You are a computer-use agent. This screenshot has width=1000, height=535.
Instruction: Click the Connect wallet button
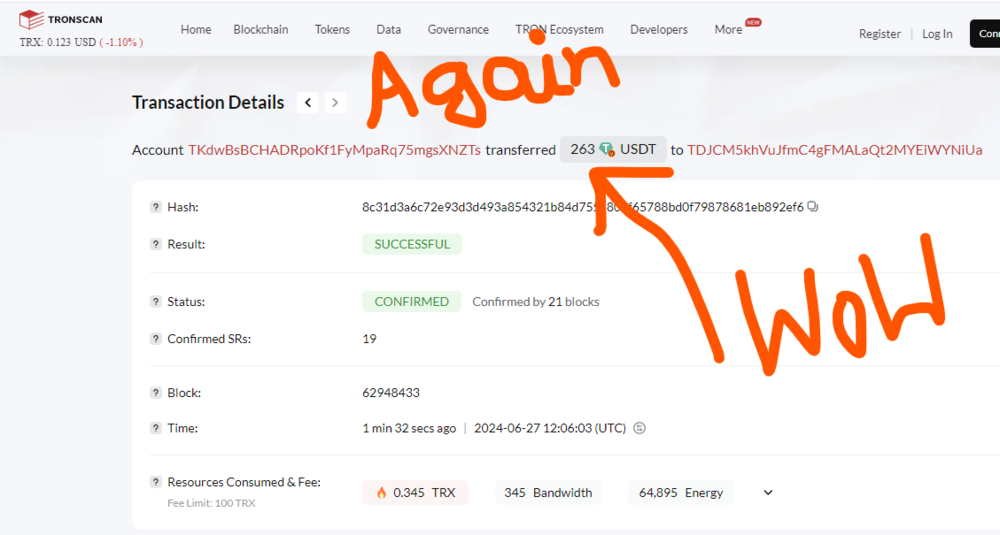[985, 34]
